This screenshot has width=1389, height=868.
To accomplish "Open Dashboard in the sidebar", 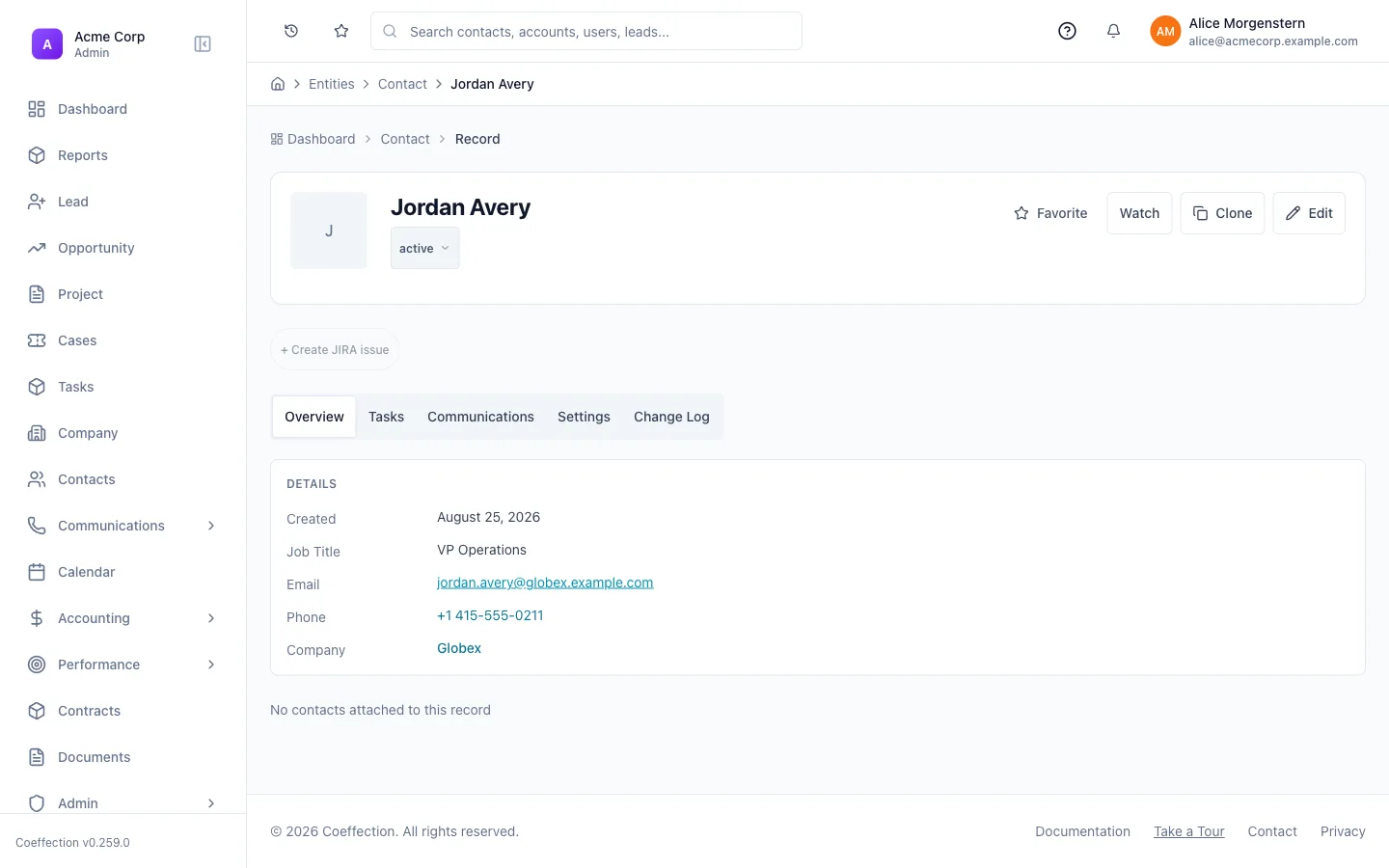I will (x=123, y=109).
